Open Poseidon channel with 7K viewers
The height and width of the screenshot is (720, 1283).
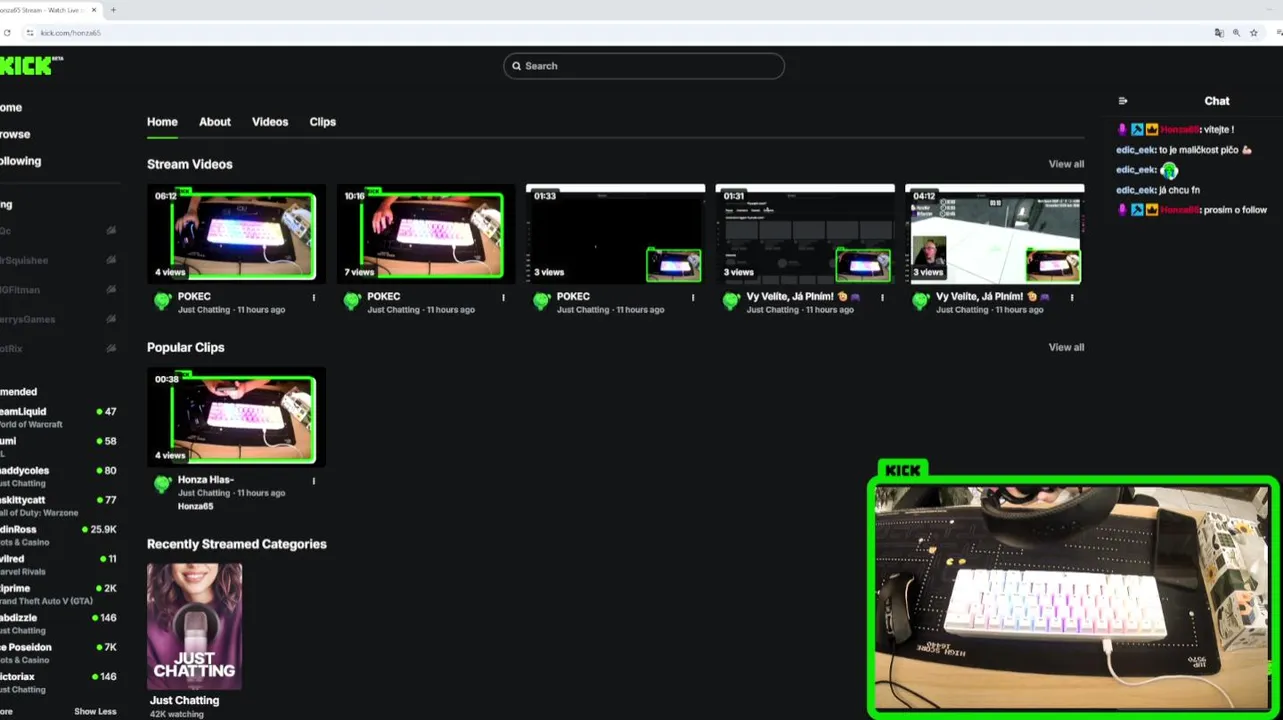click(58, 653)
